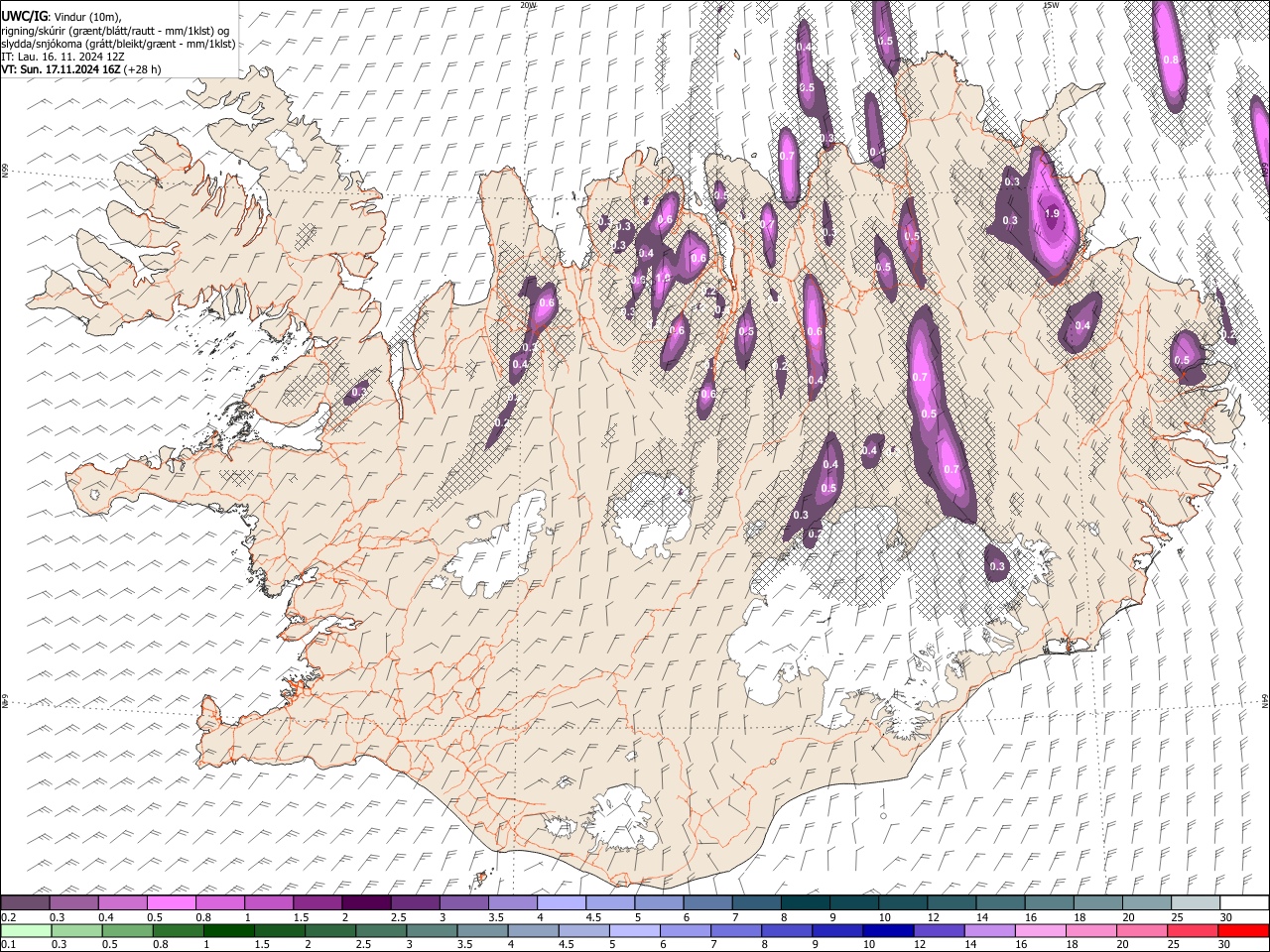Click the periwinkle 6–7 rain legend swatch
This screenshot has height=952, width=1270.
pyautogui.click(x=685, y=930)
